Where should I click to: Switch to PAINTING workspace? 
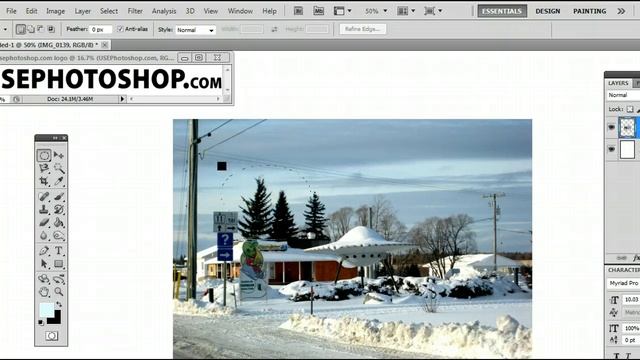589,11
